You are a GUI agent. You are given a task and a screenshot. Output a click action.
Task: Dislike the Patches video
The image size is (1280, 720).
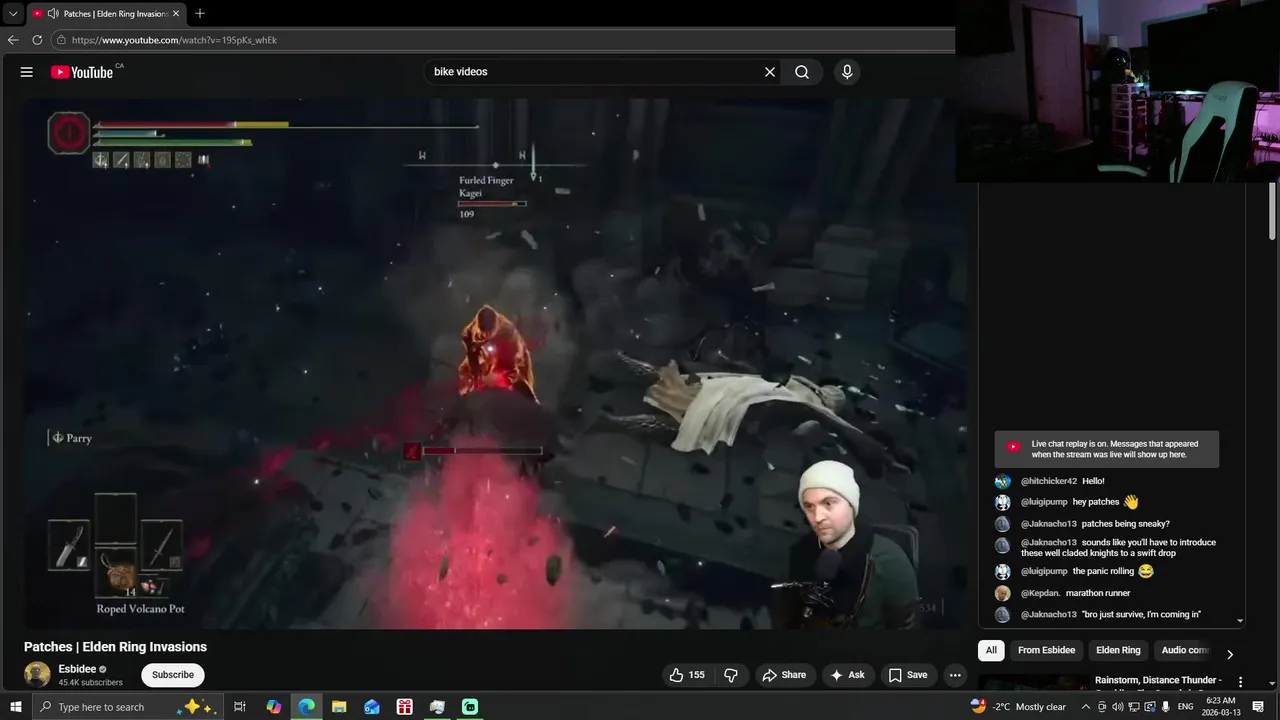731,675
